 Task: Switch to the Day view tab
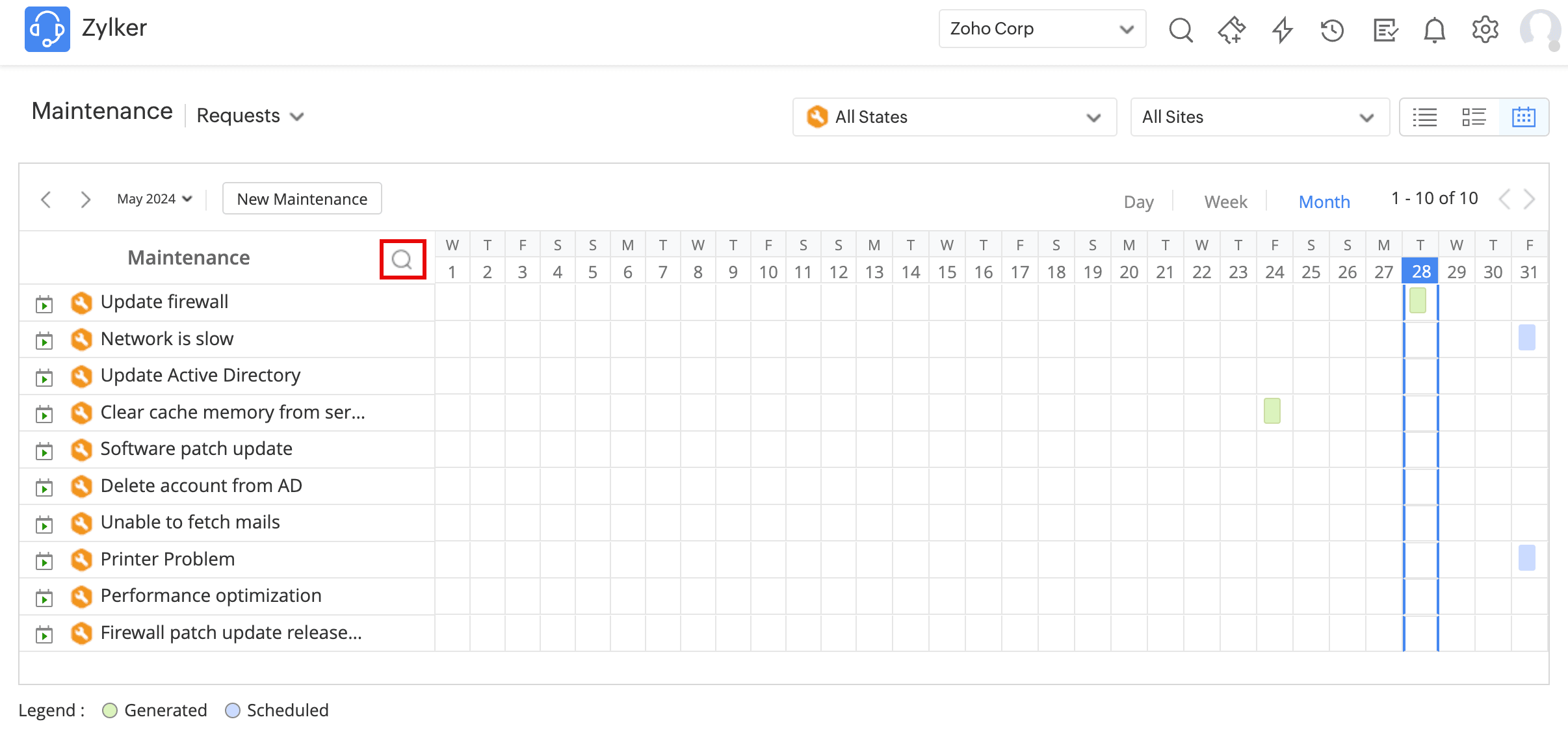tap(1138, 202)
